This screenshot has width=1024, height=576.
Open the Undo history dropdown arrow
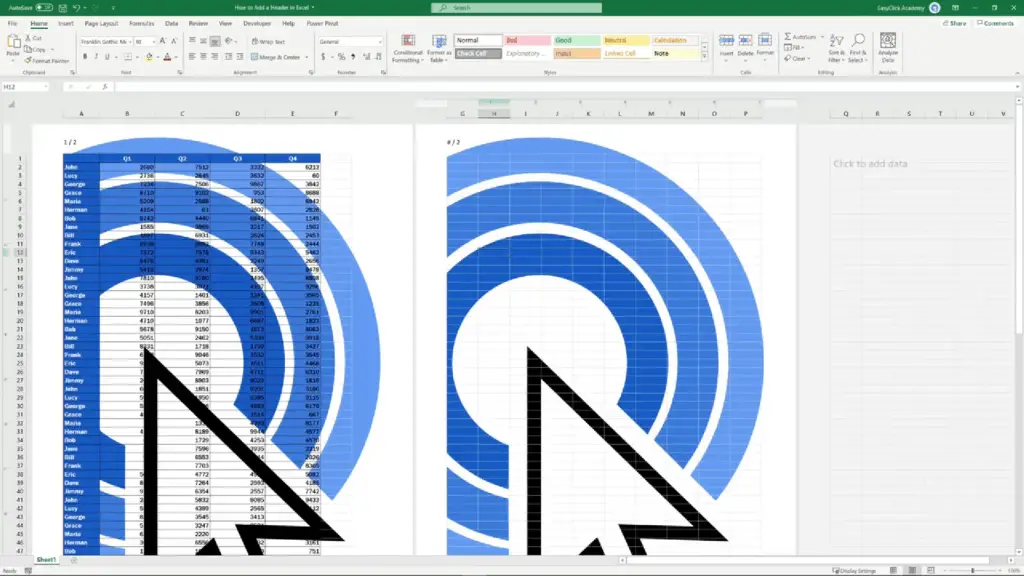85,8
